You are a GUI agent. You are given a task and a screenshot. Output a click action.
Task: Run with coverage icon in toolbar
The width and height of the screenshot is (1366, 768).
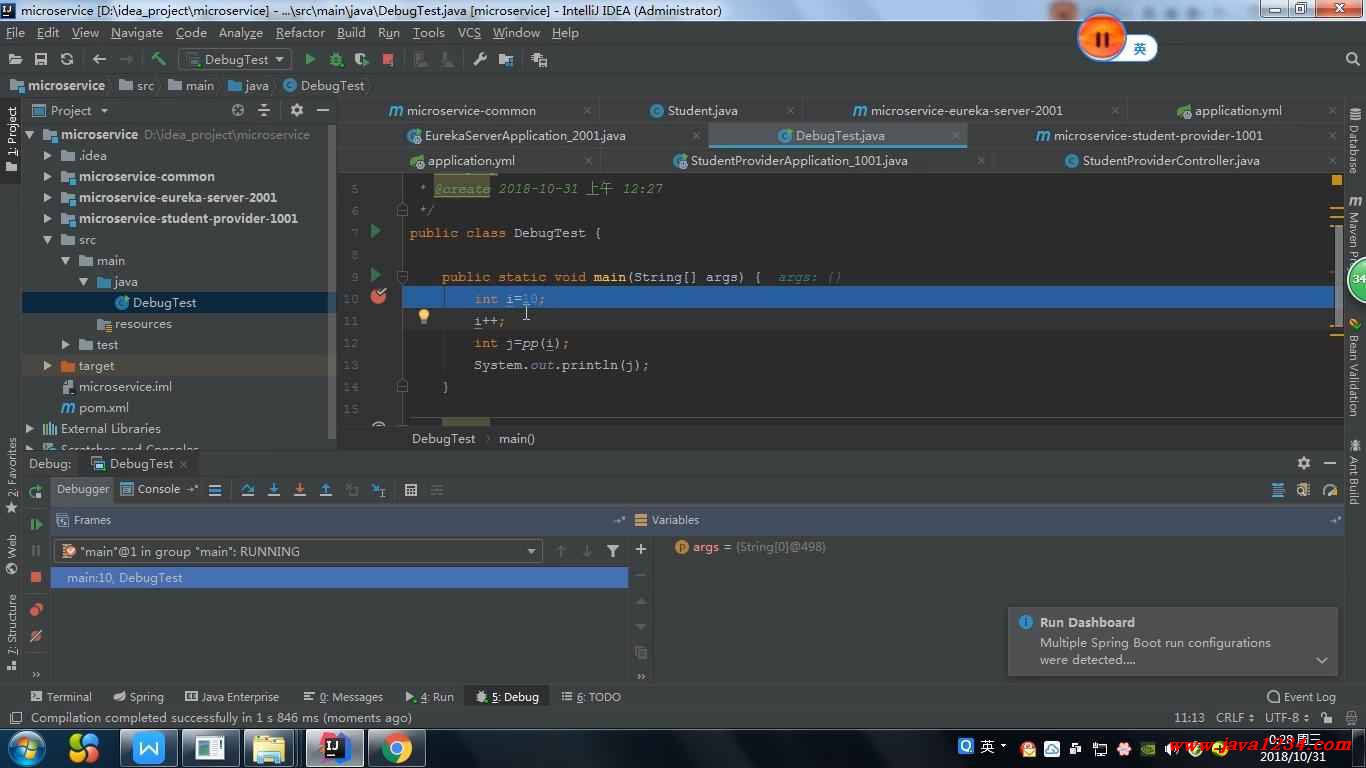pyautogui.click(x=362, y=60)
